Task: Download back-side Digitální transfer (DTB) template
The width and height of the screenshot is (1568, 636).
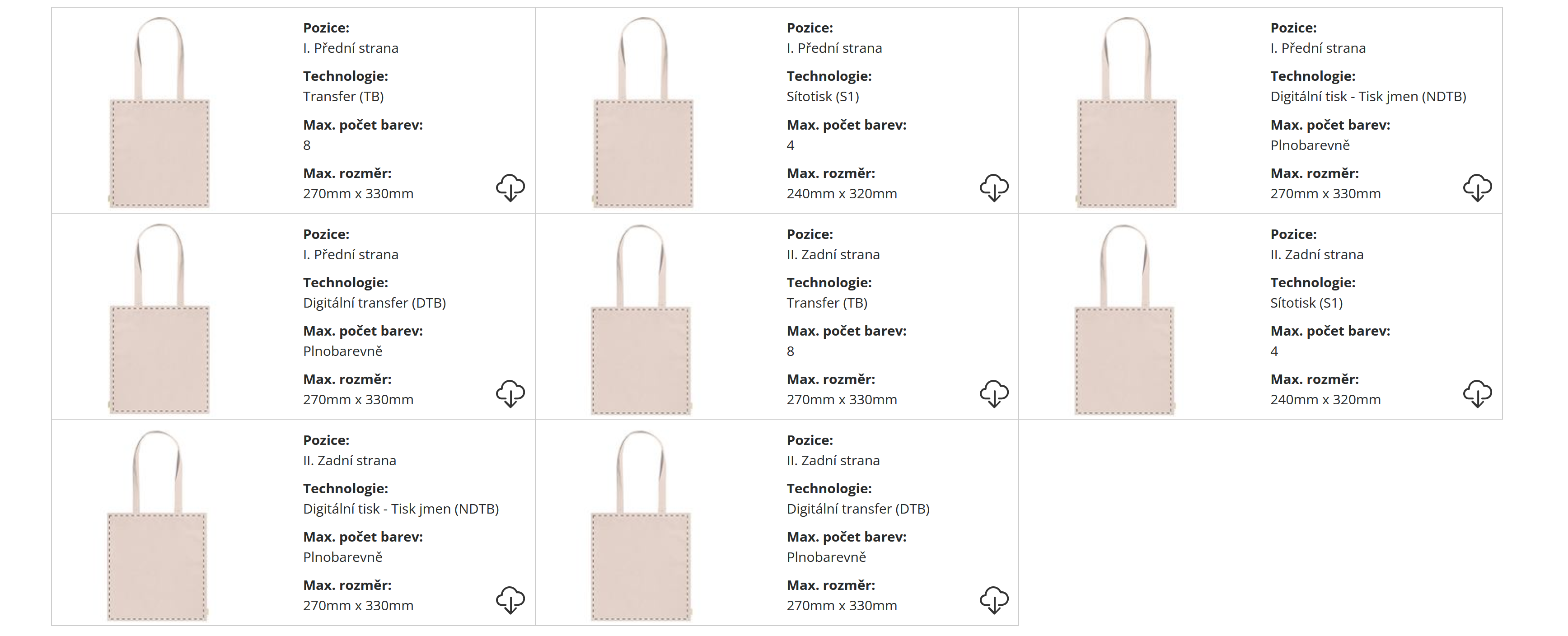Action: [x=993, y=599]
